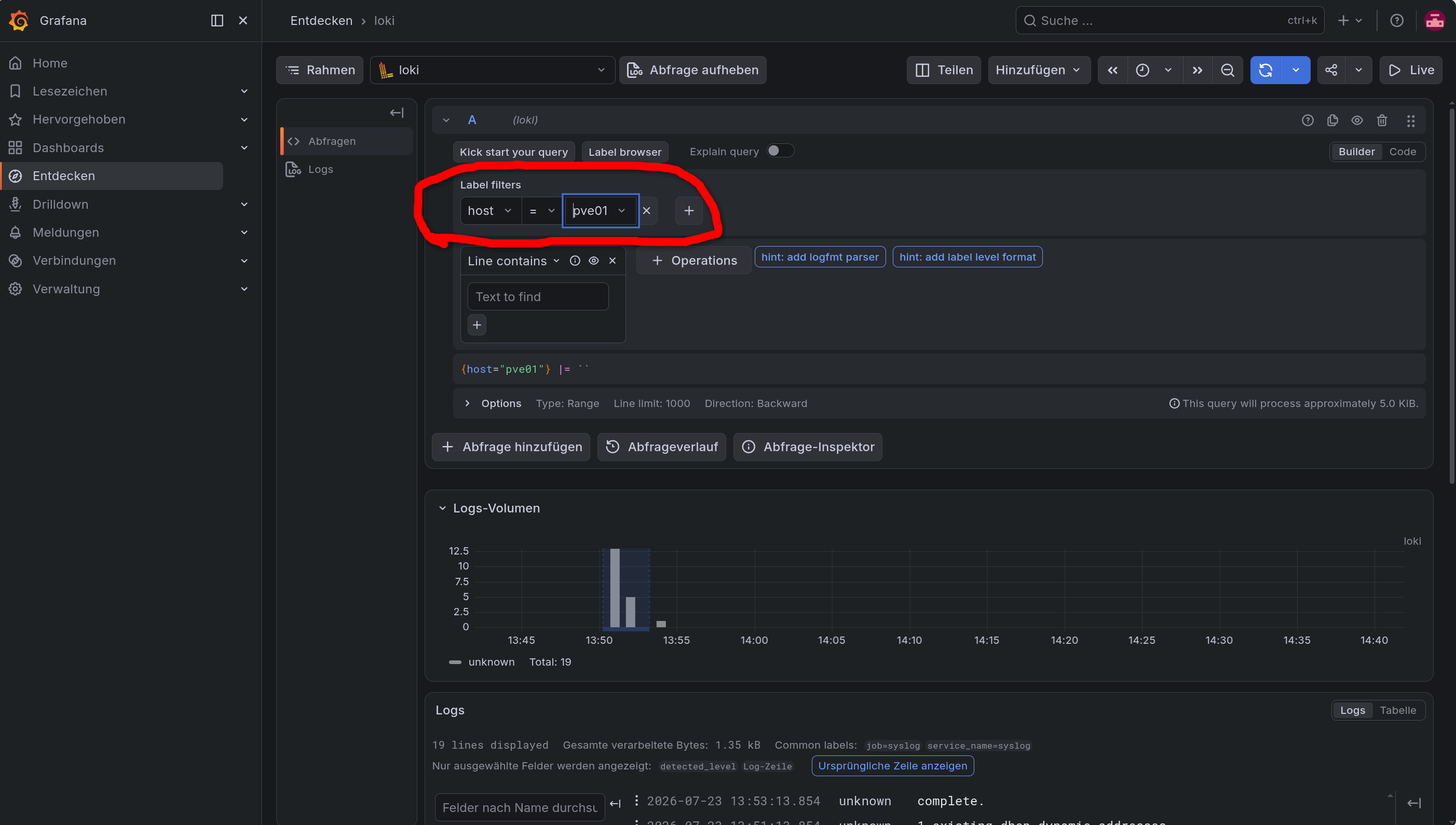Screen dimensions: 1456x825
Task: Go to Home in sidebar
Action: click(50, 63)
